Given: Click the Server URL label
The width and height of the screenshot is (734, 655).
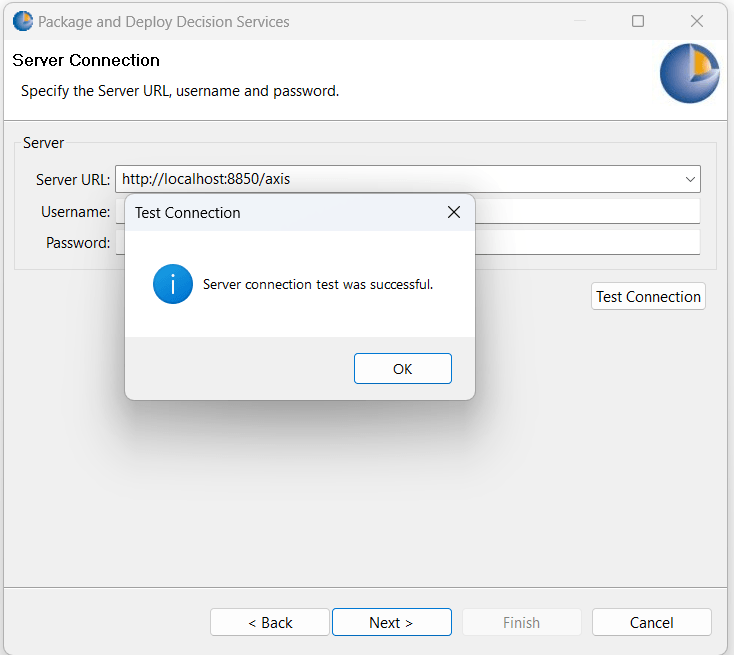Looking at the screenshot, I should coord(73,180).
